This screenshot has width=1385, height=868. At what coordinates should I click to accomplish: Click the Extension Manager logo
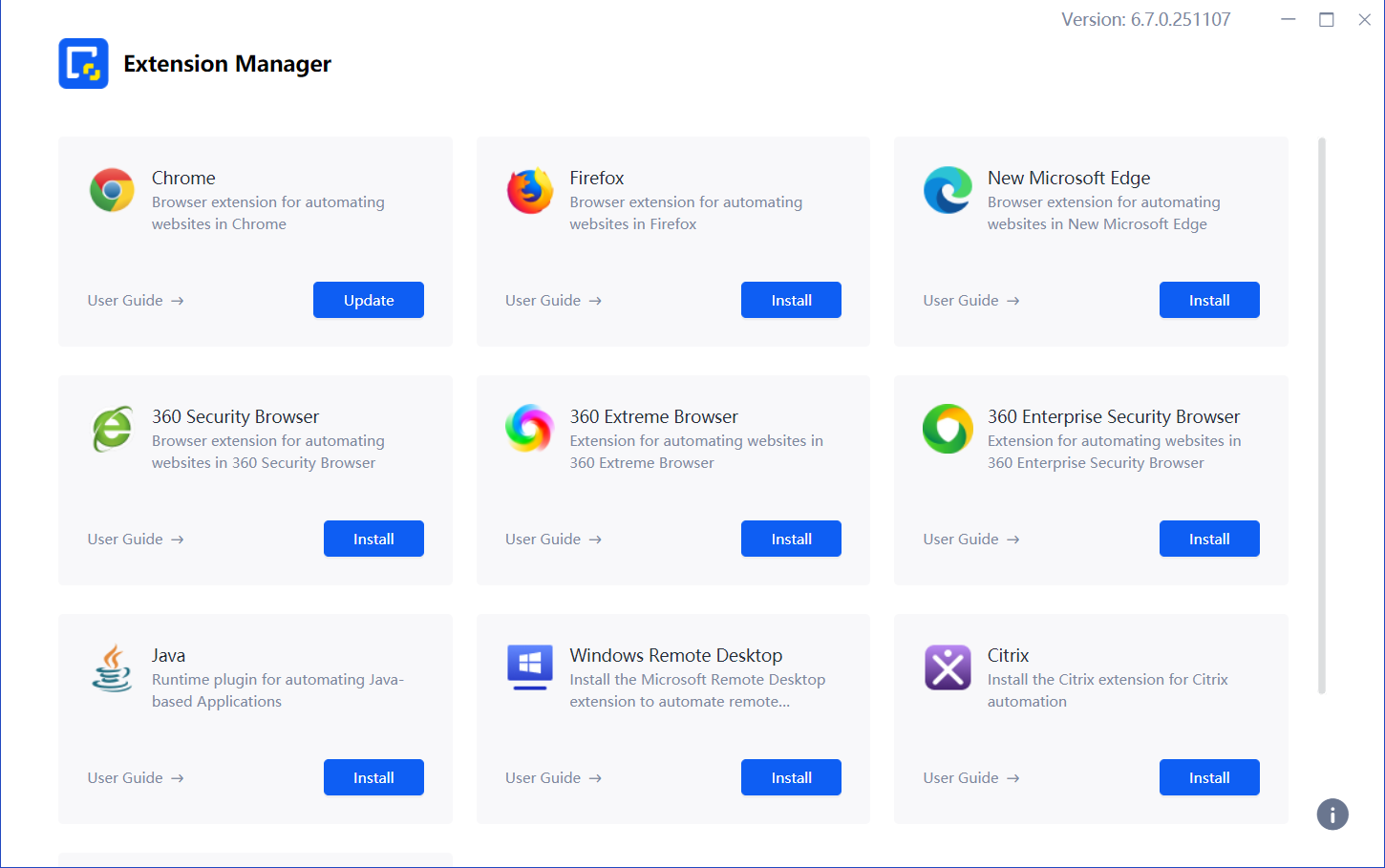pos(83,64)
